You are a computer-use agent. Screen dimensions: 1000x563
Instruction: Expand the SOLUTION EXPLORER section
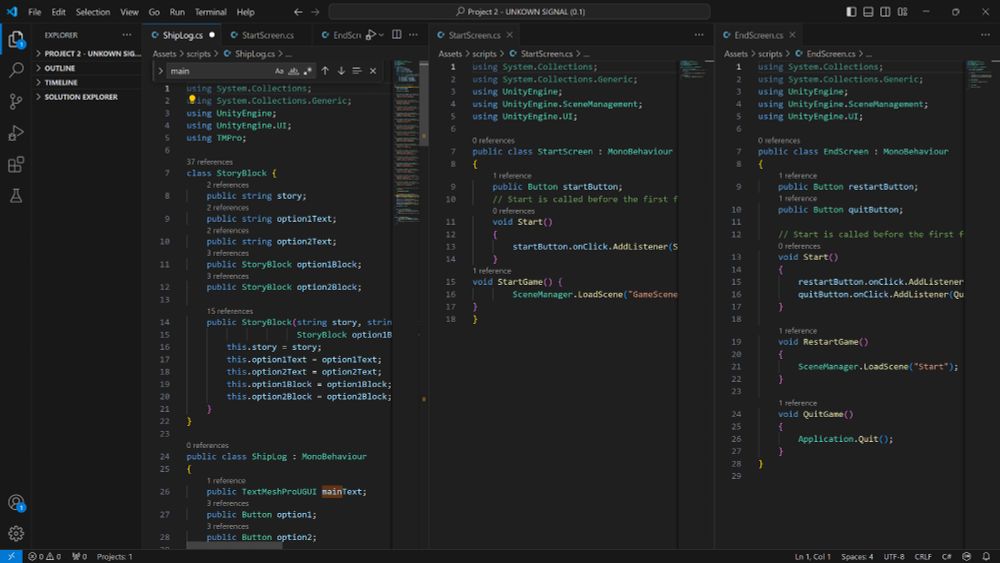coord(80,97)
